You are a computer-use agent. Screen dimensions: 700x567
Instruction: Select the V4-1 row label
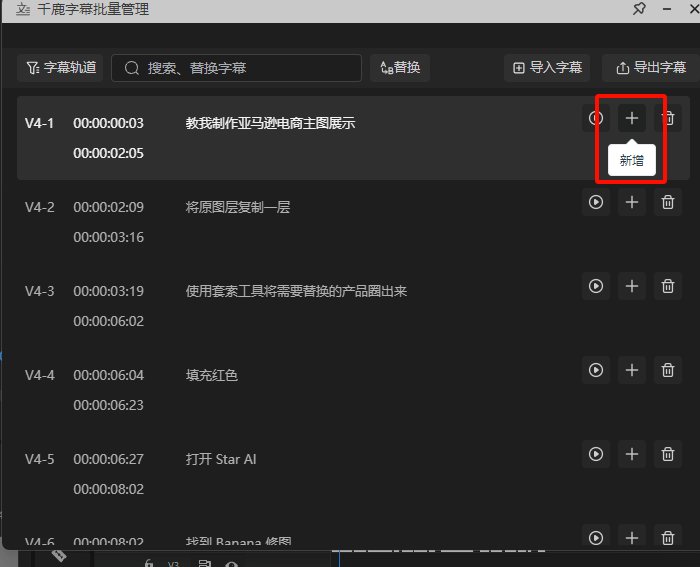39,123
